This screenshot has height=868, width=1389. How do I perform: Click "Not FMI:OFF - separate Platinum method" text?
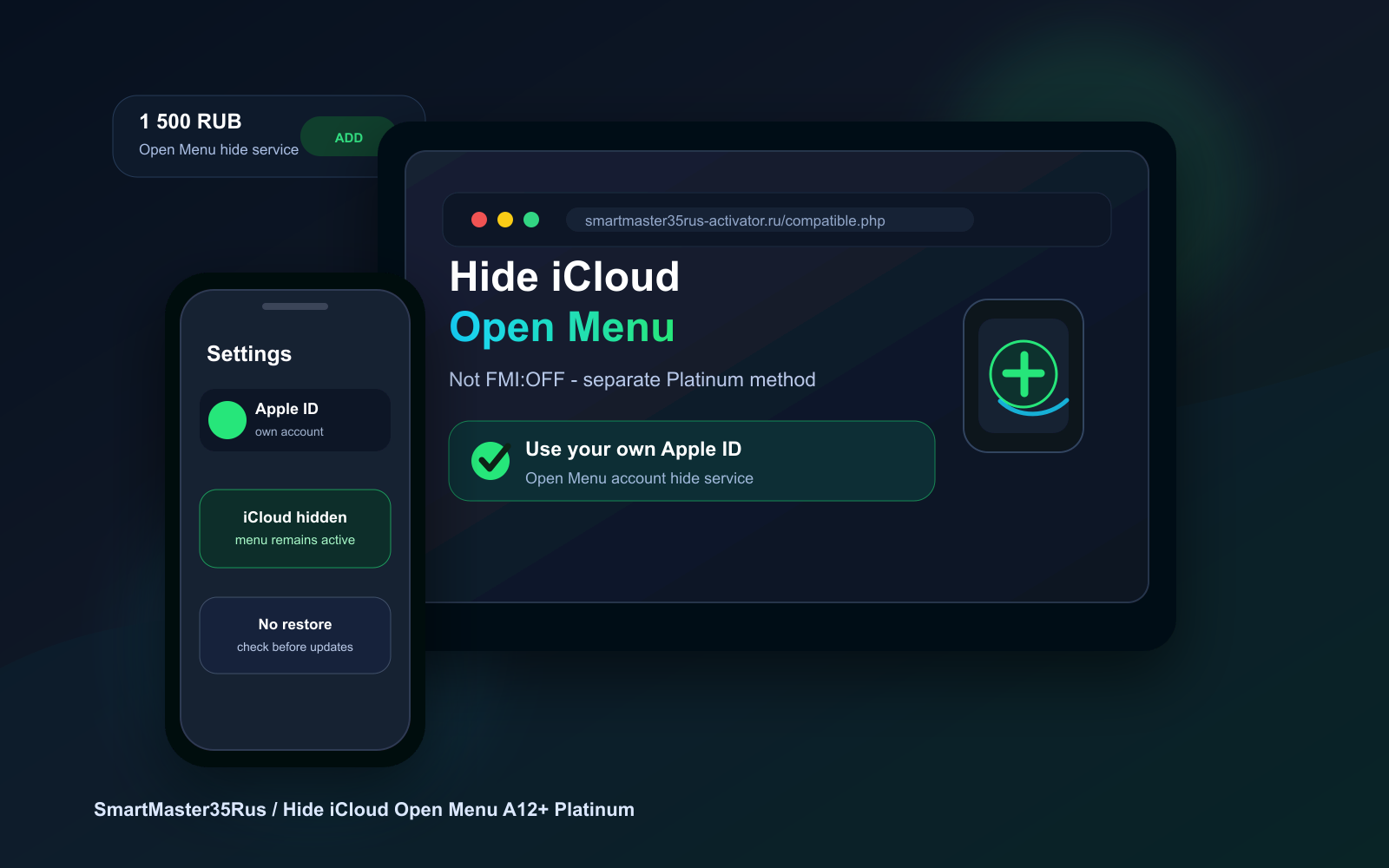click(x=632, y=379)
